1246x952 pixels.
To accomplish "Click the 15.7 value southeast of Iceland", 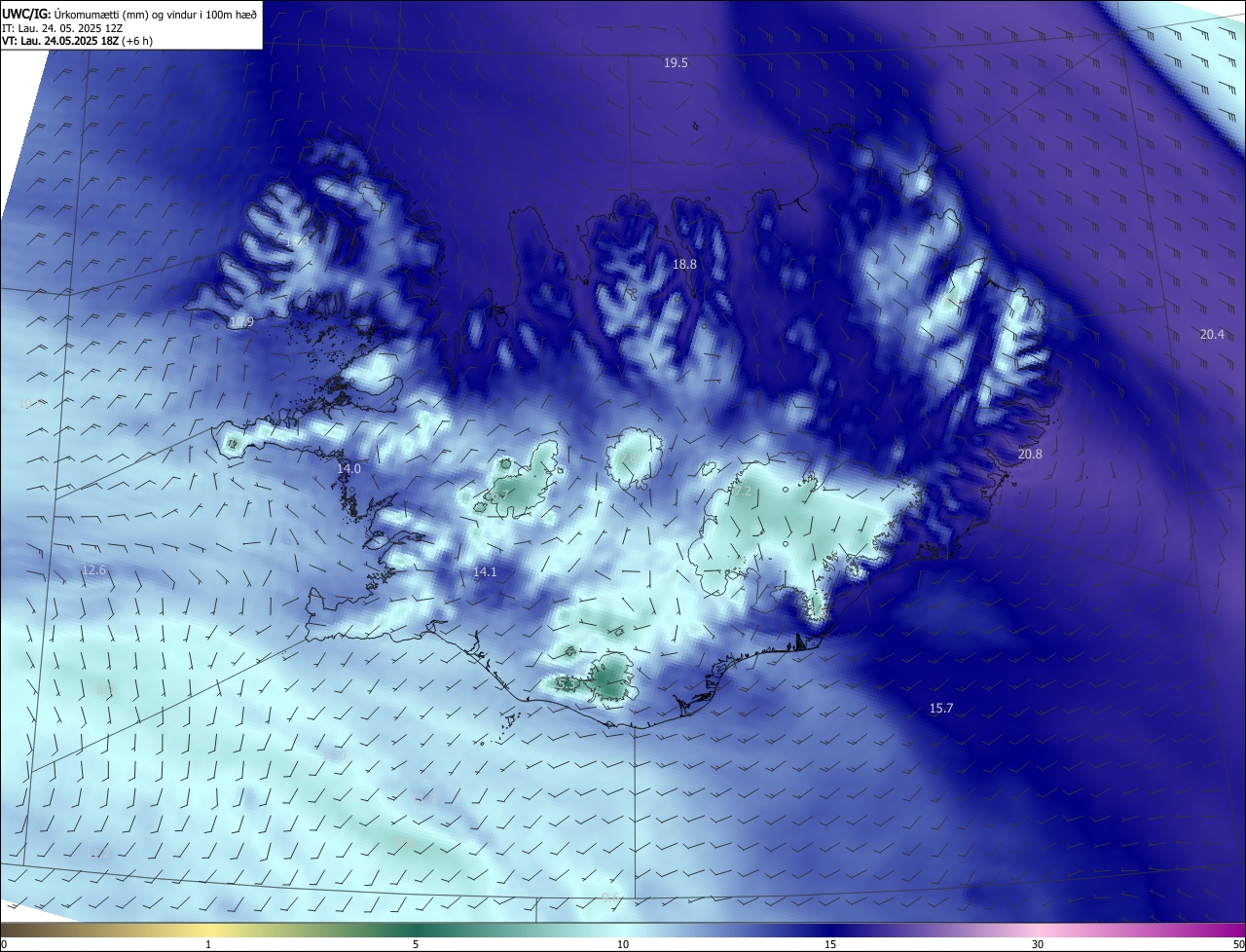I will (940, 708).
